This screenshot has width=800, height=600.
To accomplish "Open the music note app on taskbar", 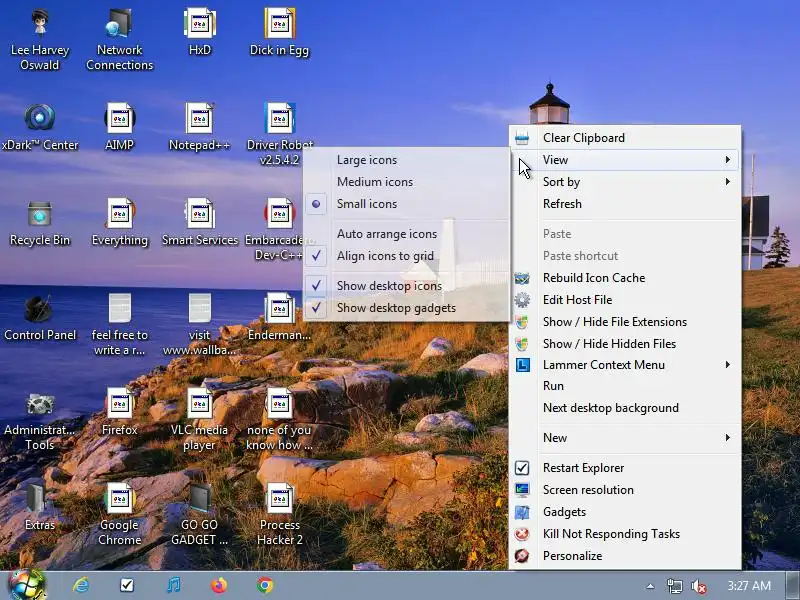I will (x=173, y=585).
